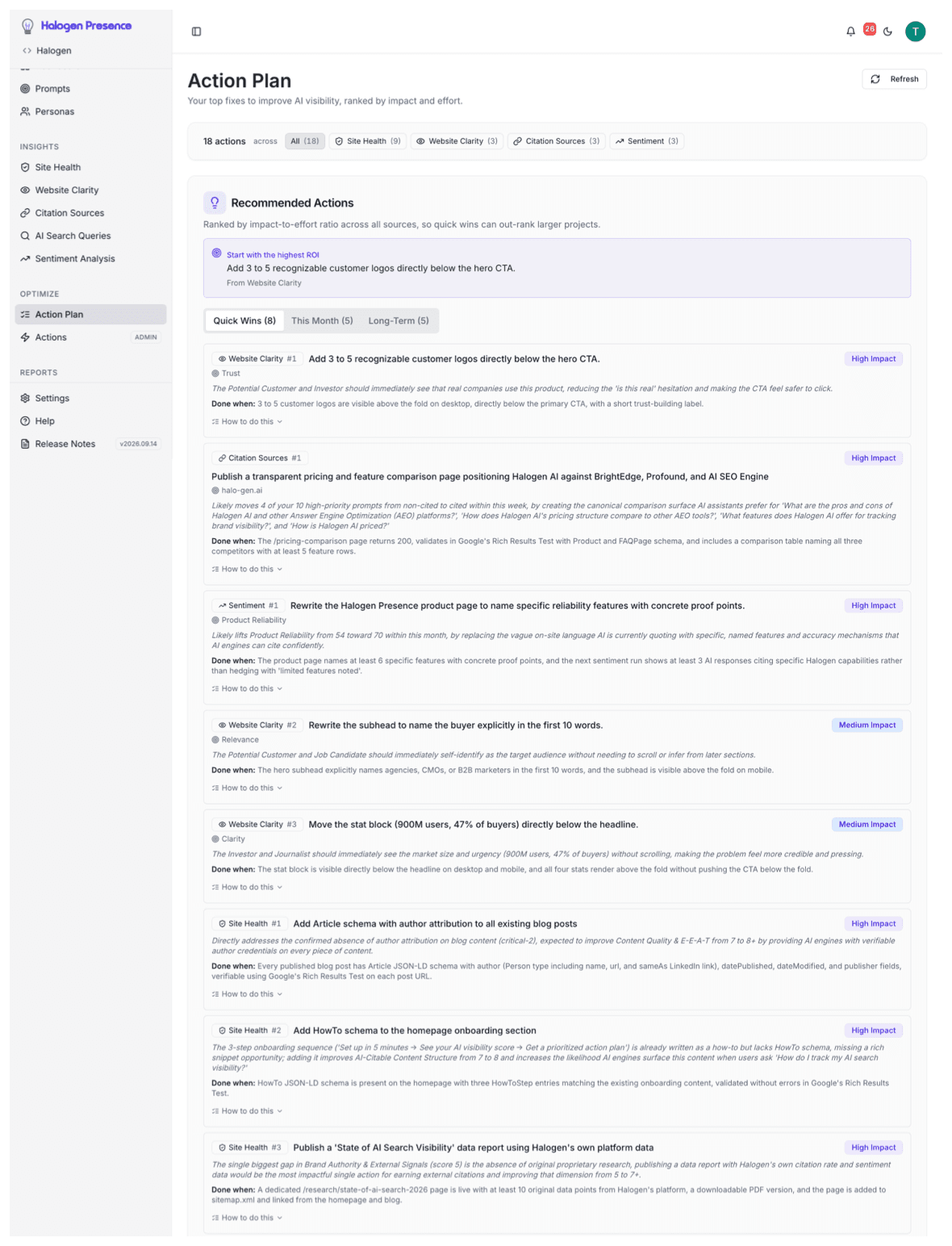Filter actions by Website Clarity (3)
Viewport: 952px width, 1246px height.
457,141
